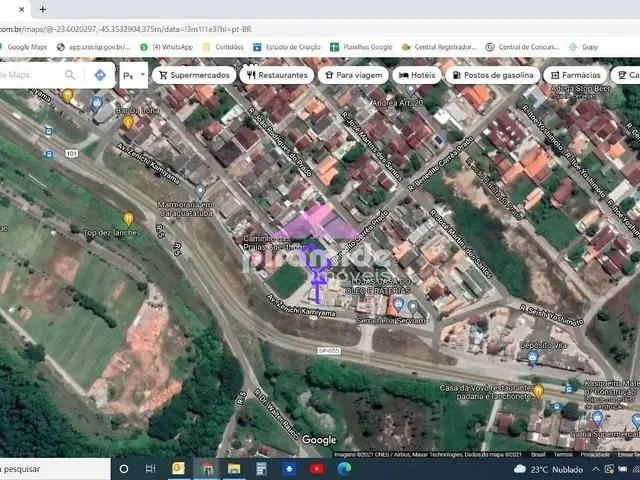Click the yellow pinned app beside Task View

pos(178,469)
